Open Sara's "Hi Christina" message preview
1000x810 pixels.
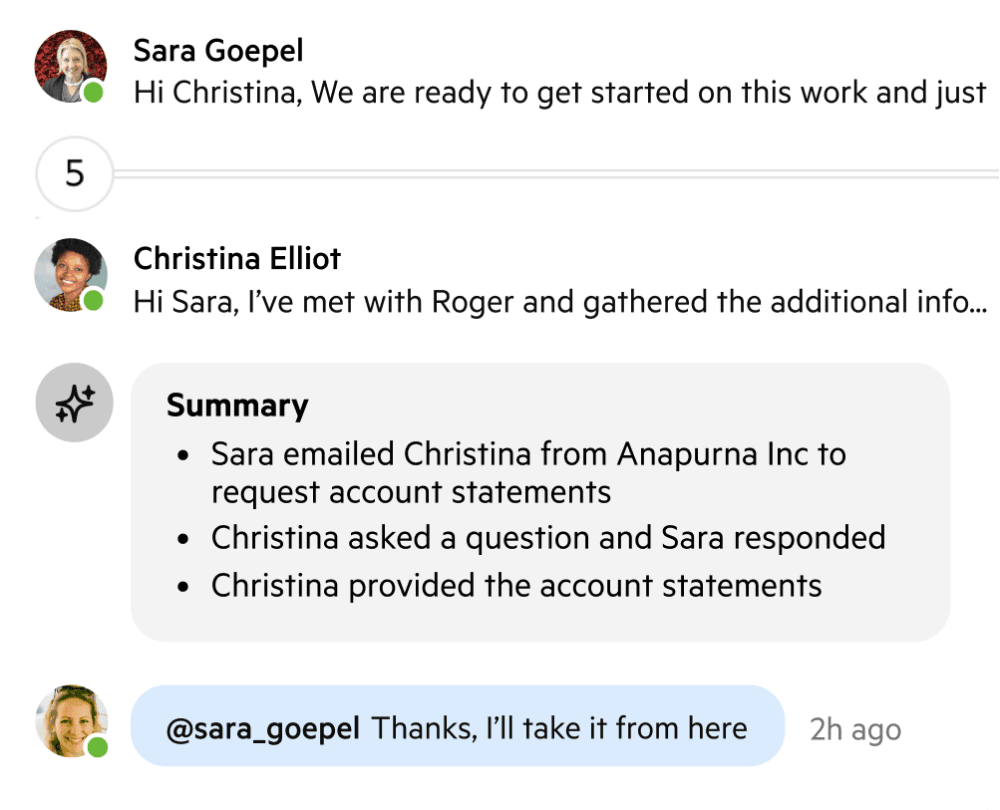tap(560, 93)
